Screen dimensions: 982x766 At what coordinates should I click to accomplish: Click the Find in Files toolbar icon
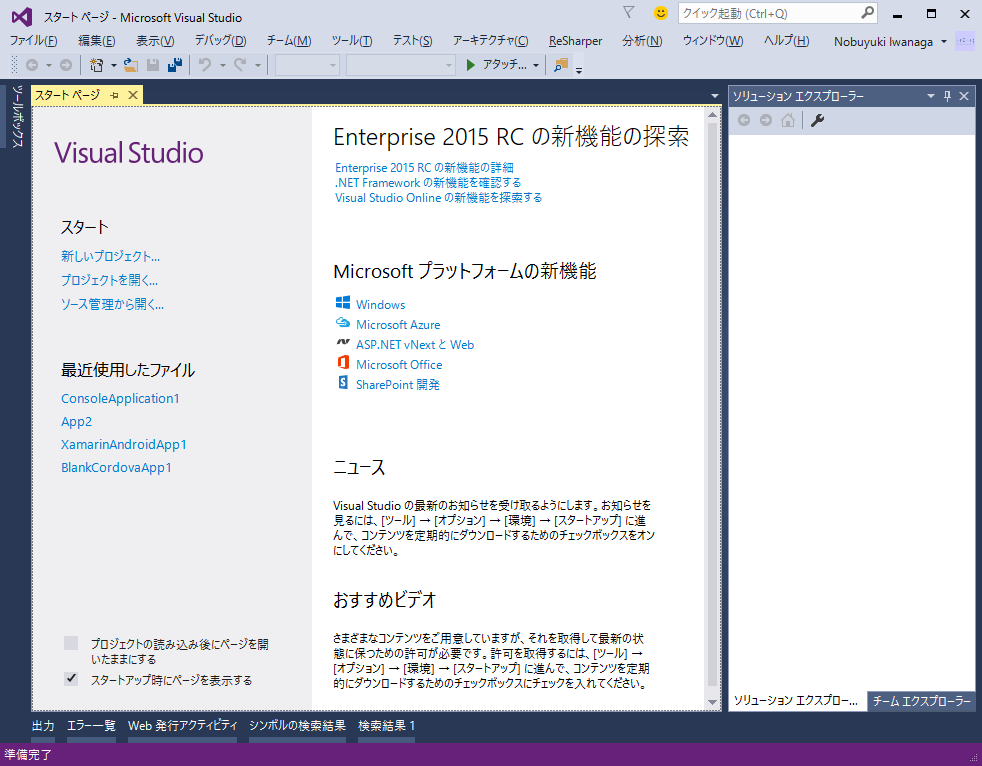pyautogui.click(x=561, y=65)
